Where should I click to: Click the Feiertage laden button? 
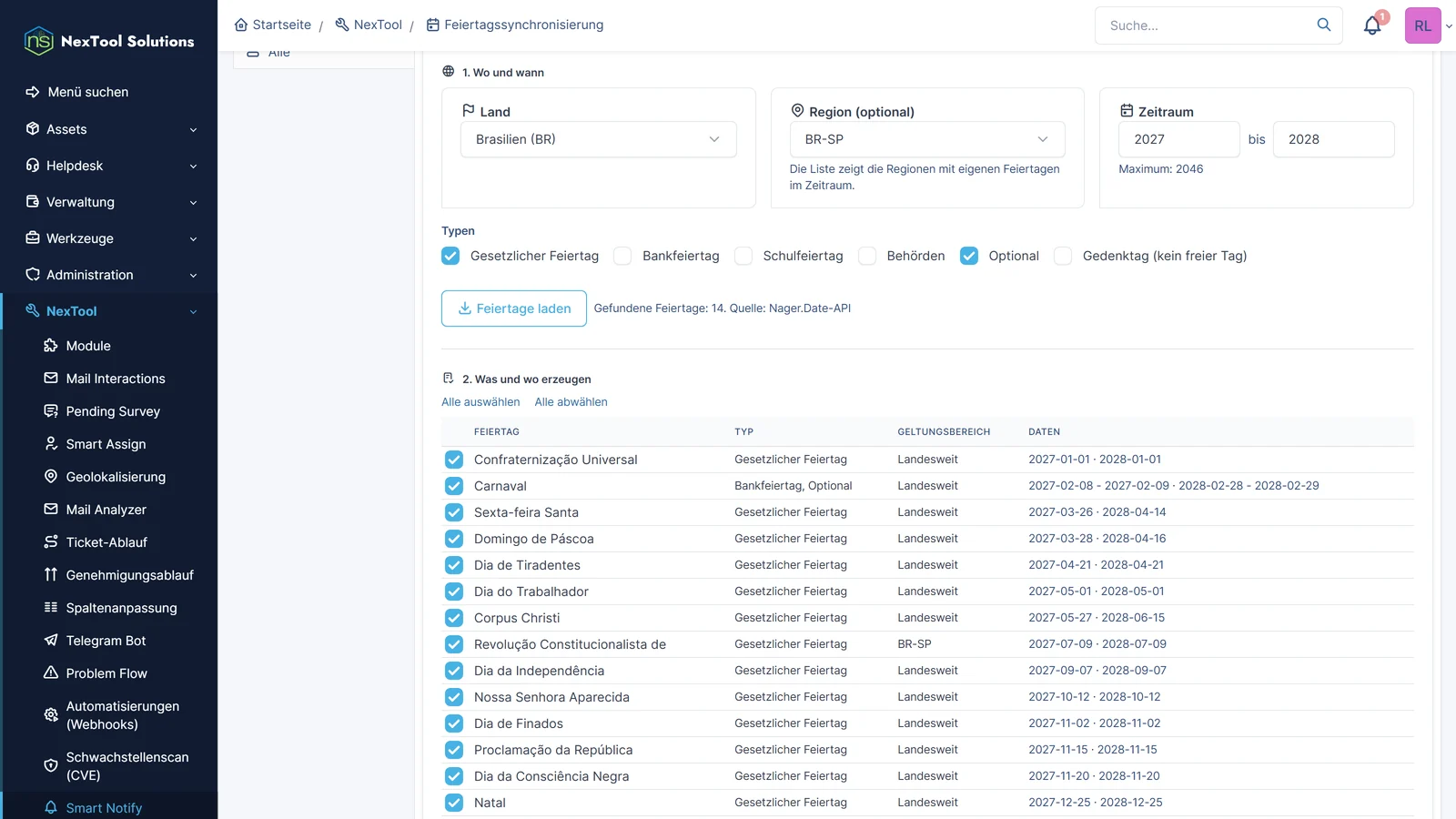[x=514, y=308]
